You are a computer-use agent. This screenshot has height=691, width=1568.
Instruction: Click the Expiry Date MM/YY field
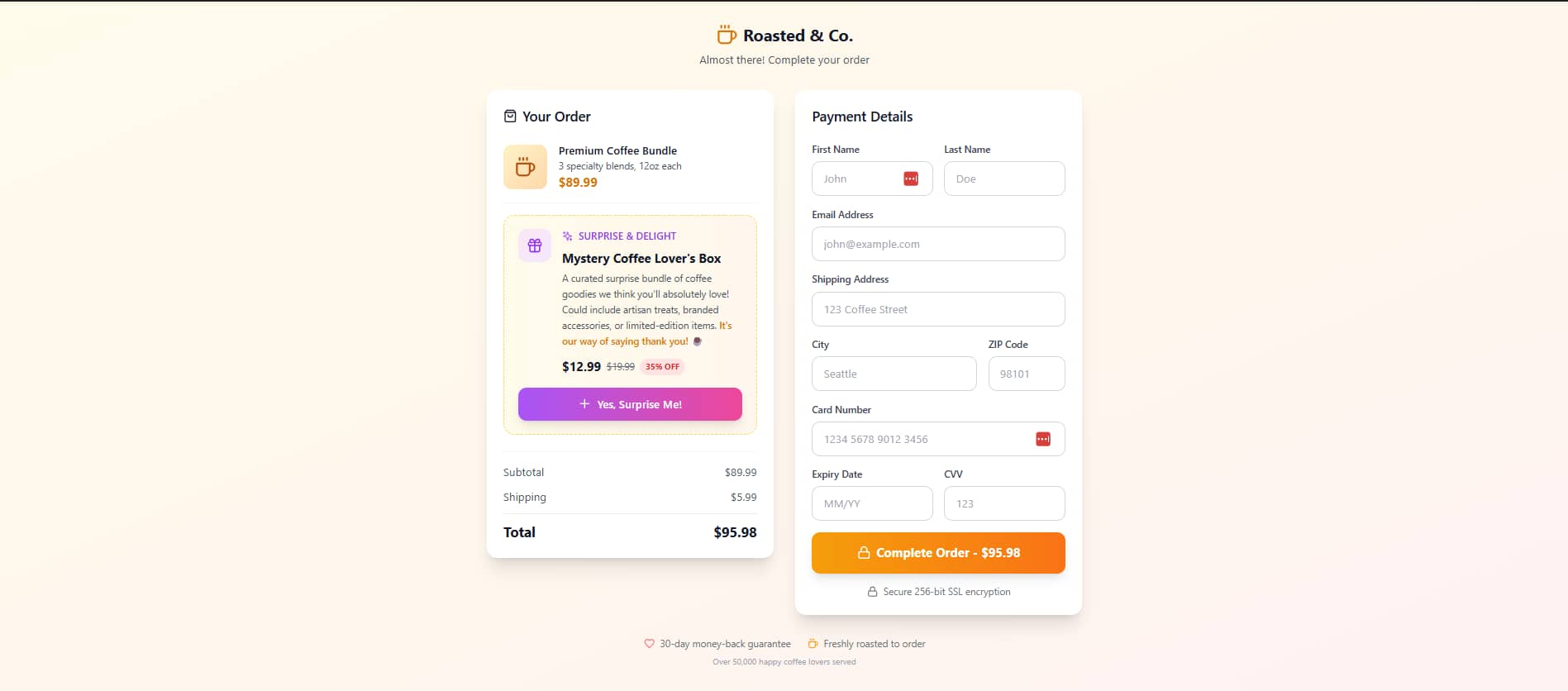[x=872, y=503]
